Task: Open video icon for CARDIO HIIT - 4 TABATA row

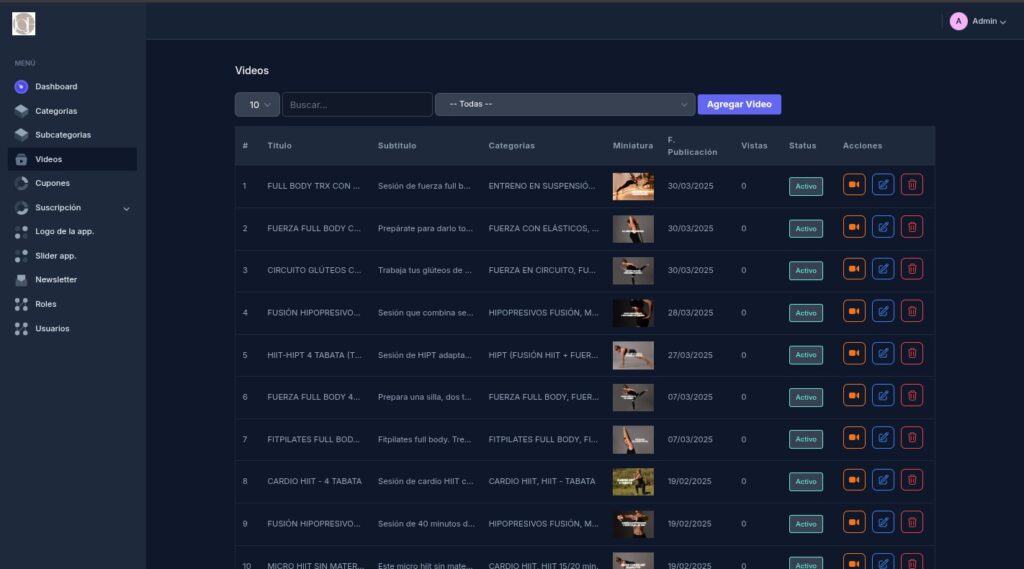Action: 854,480
